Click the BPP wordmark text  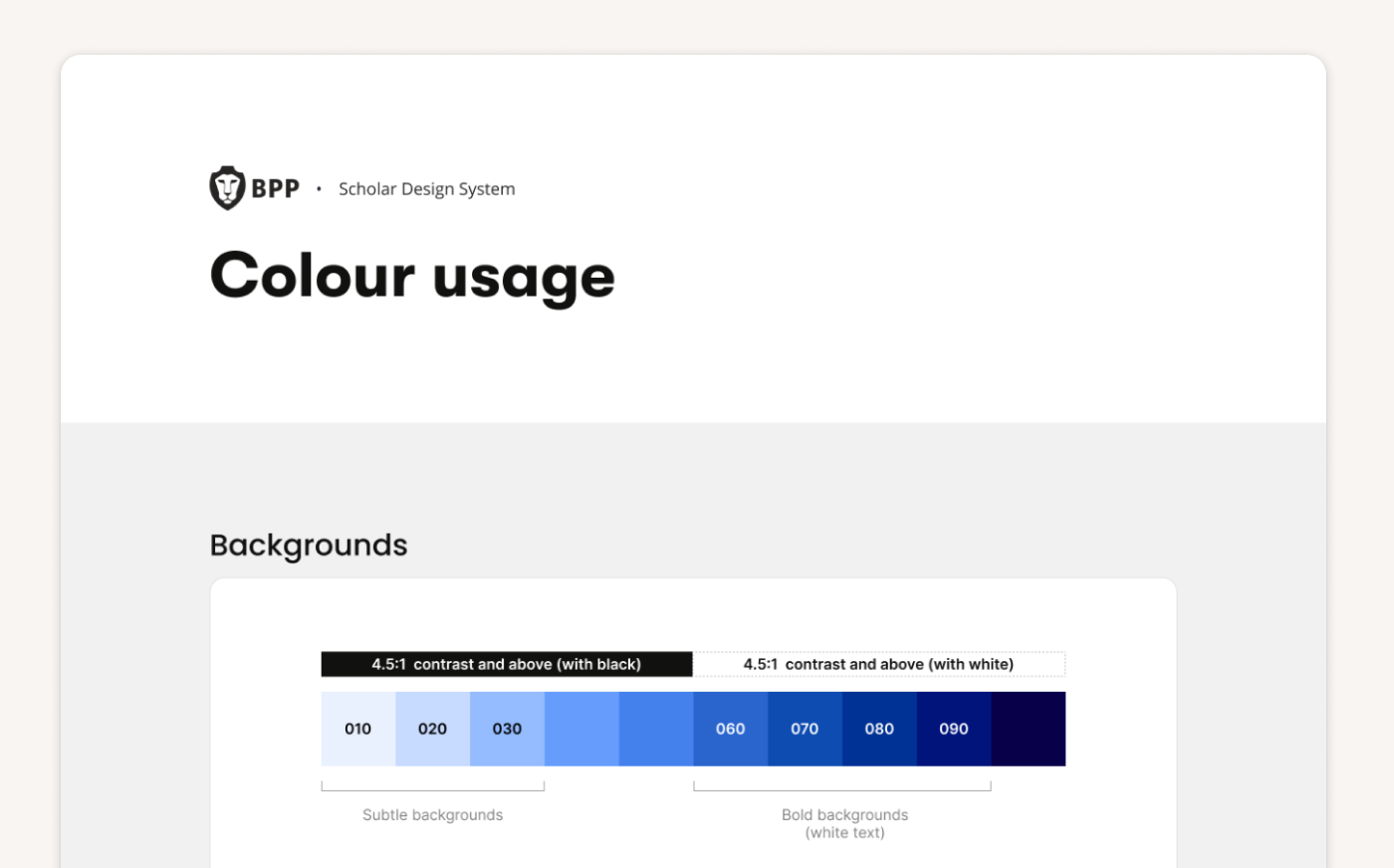[275, 189]
